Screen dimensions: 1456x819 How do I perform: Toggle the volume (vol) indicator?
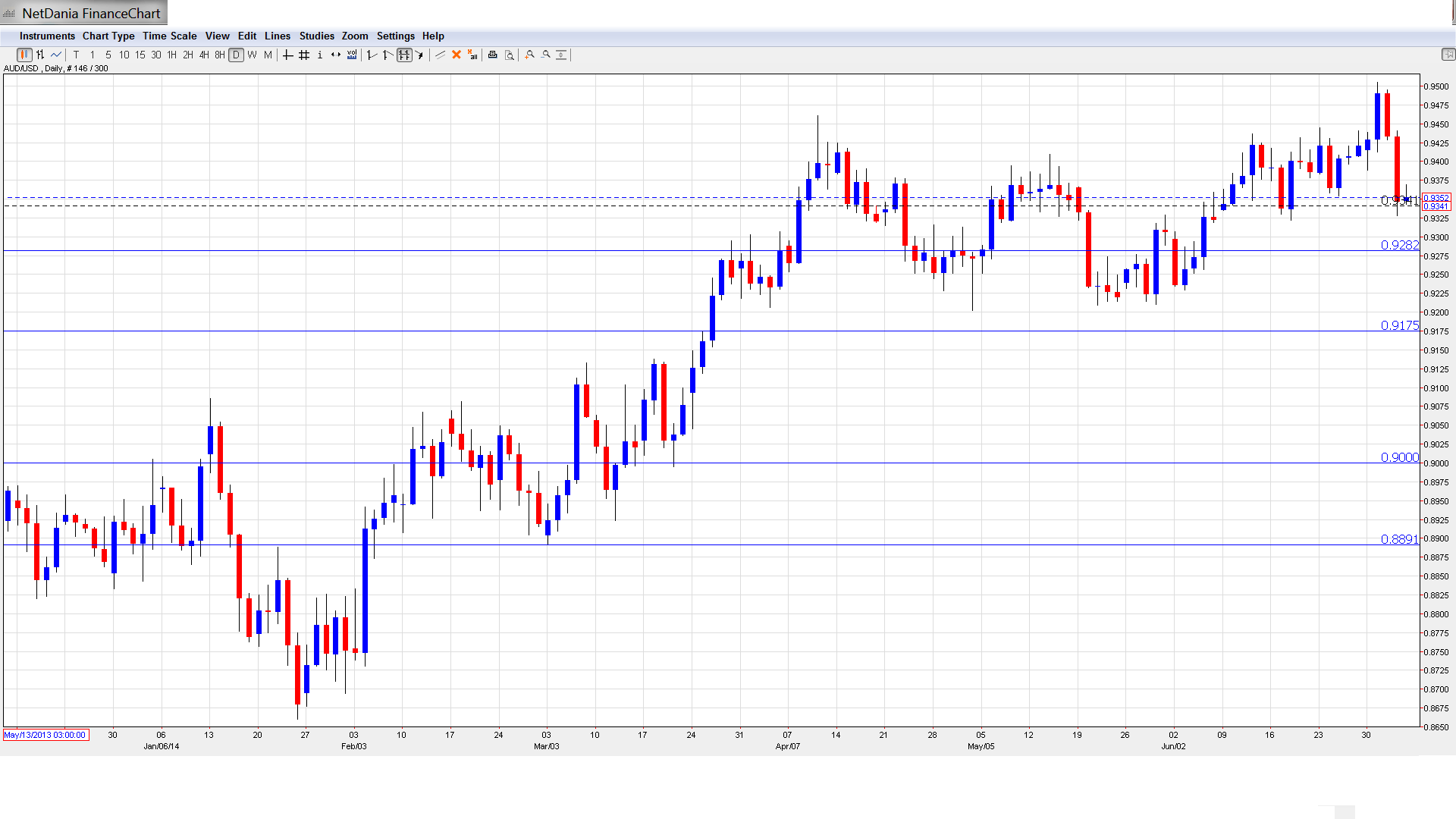[352, 55]
